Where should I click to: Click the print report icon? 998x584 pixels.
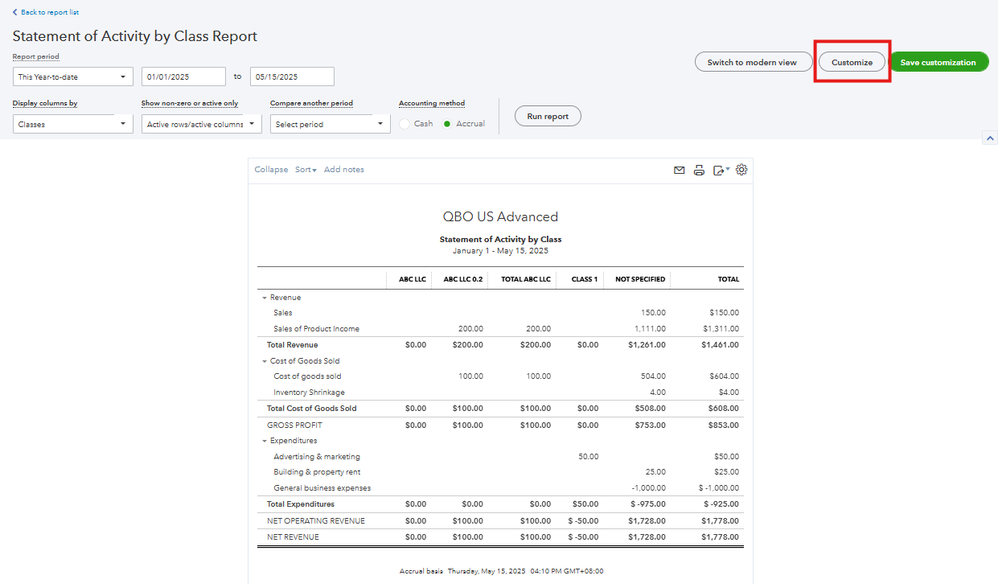pyautogui.click(x=699, y=170)
